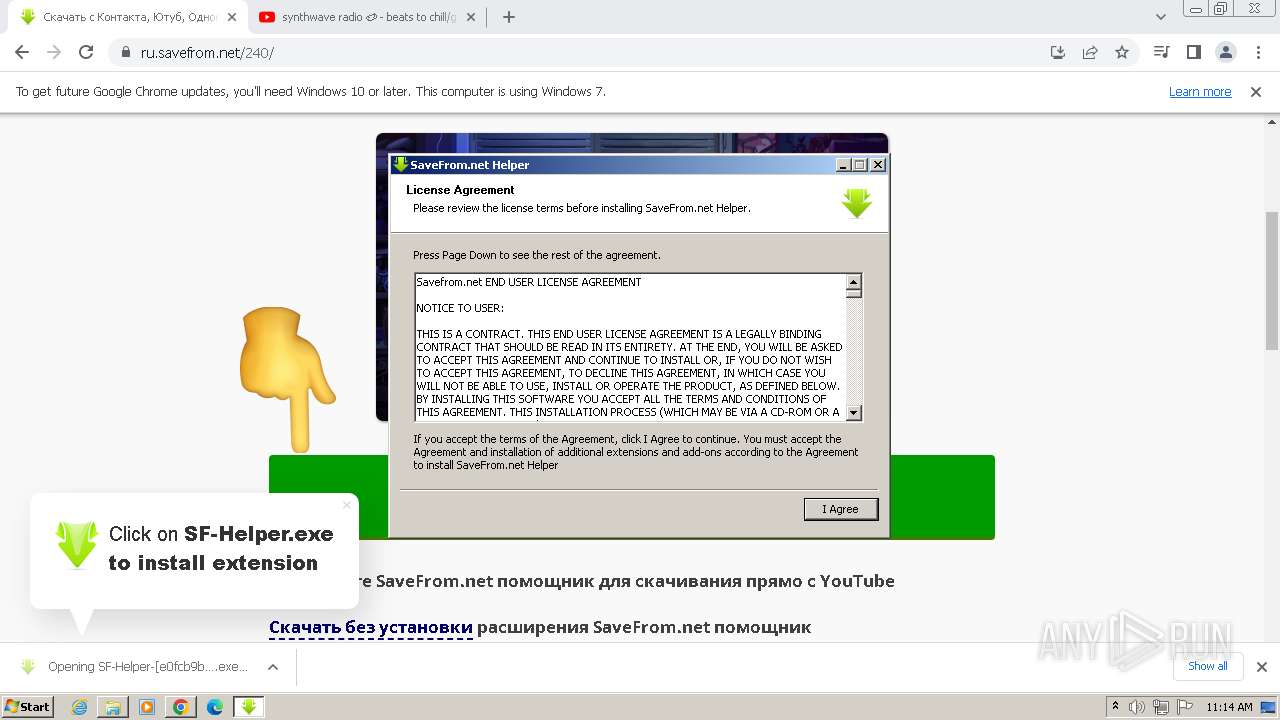Open File Explorer from taskbar
This screenshot has width=1280, height=720.
[x=113, y=707]
